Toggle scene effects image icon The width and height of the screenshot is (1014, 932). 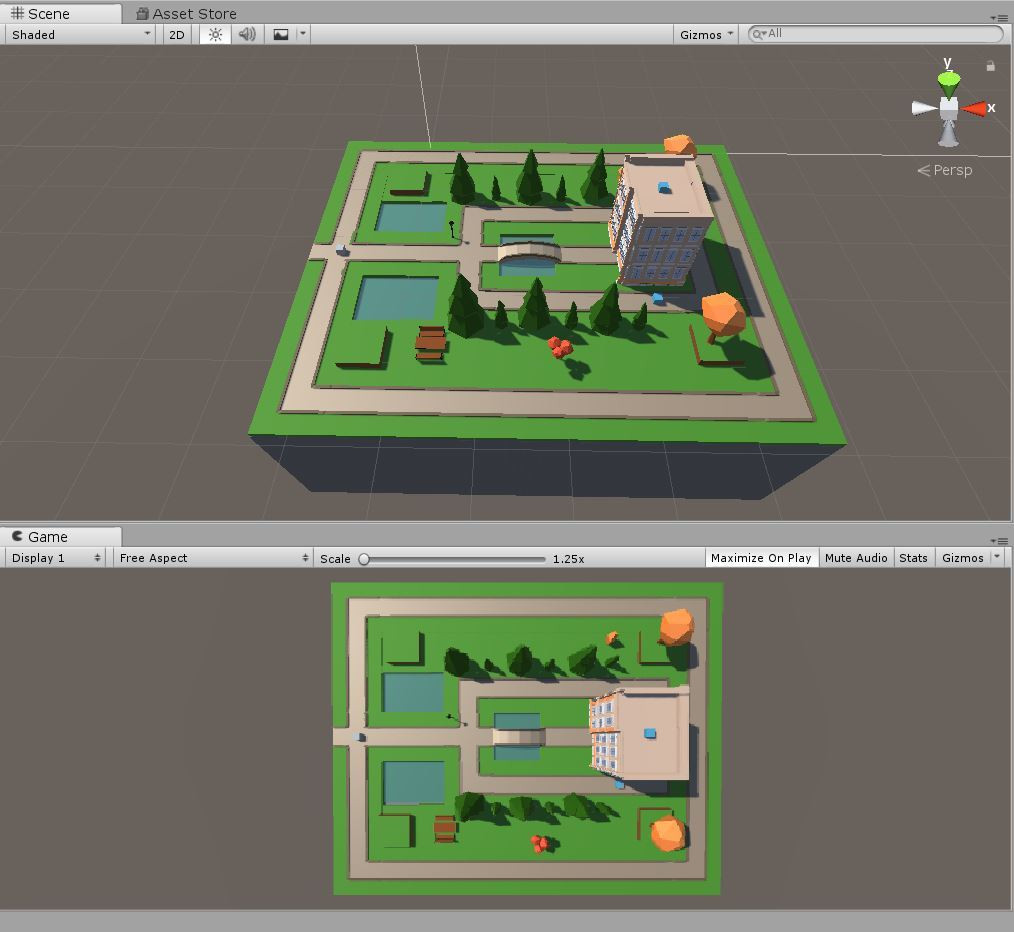coord(281,35)
